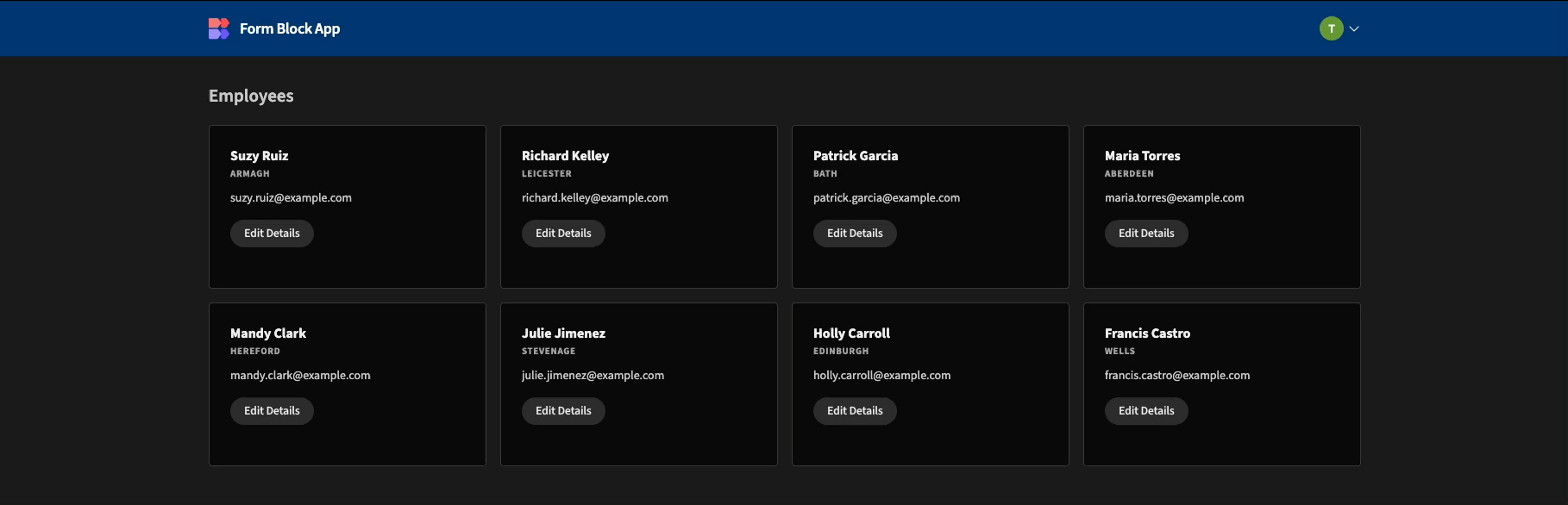Edit details for Mandy Clark
Viewport: 1568px width, 505px height.
coord(272,411)
